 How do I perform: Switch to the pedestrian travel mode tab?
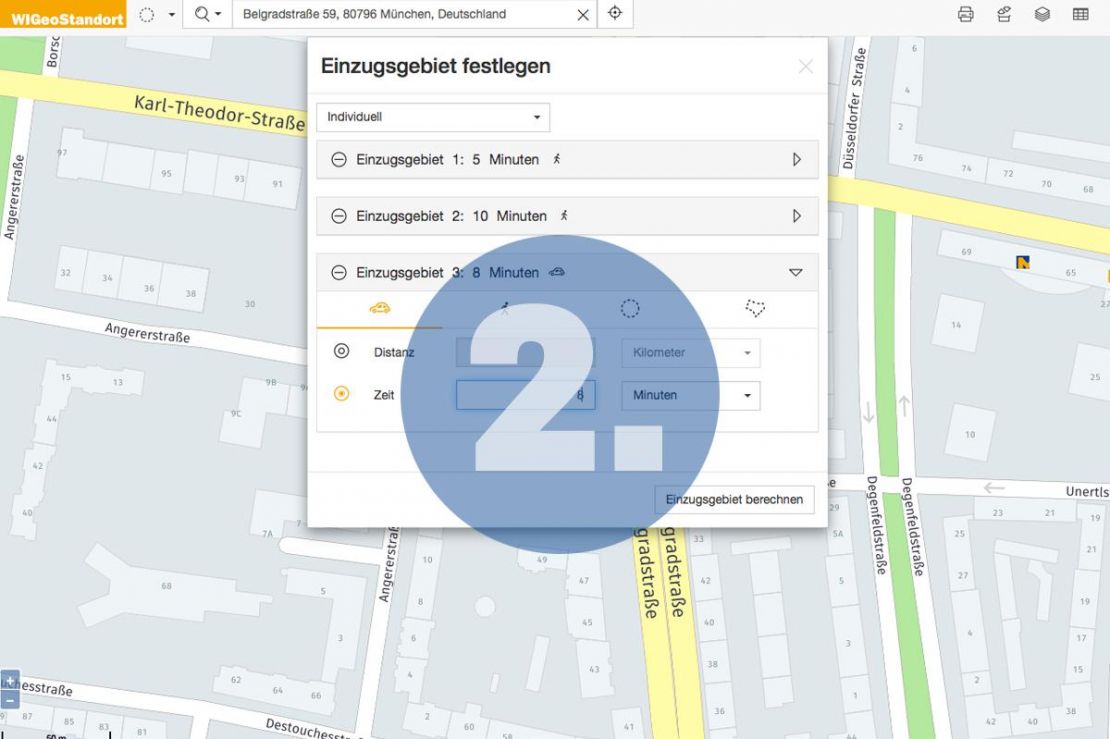click(505, 308)
